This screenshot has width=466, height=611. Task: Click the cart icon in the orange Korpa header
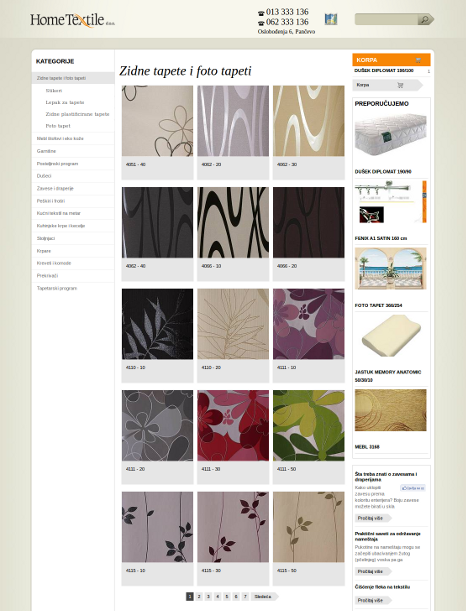[418, 60]
